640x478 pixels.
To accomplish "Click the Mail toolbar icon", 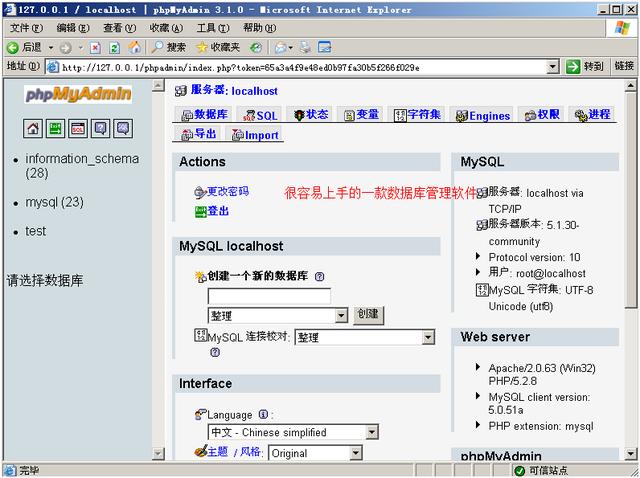I will point(280,48).
